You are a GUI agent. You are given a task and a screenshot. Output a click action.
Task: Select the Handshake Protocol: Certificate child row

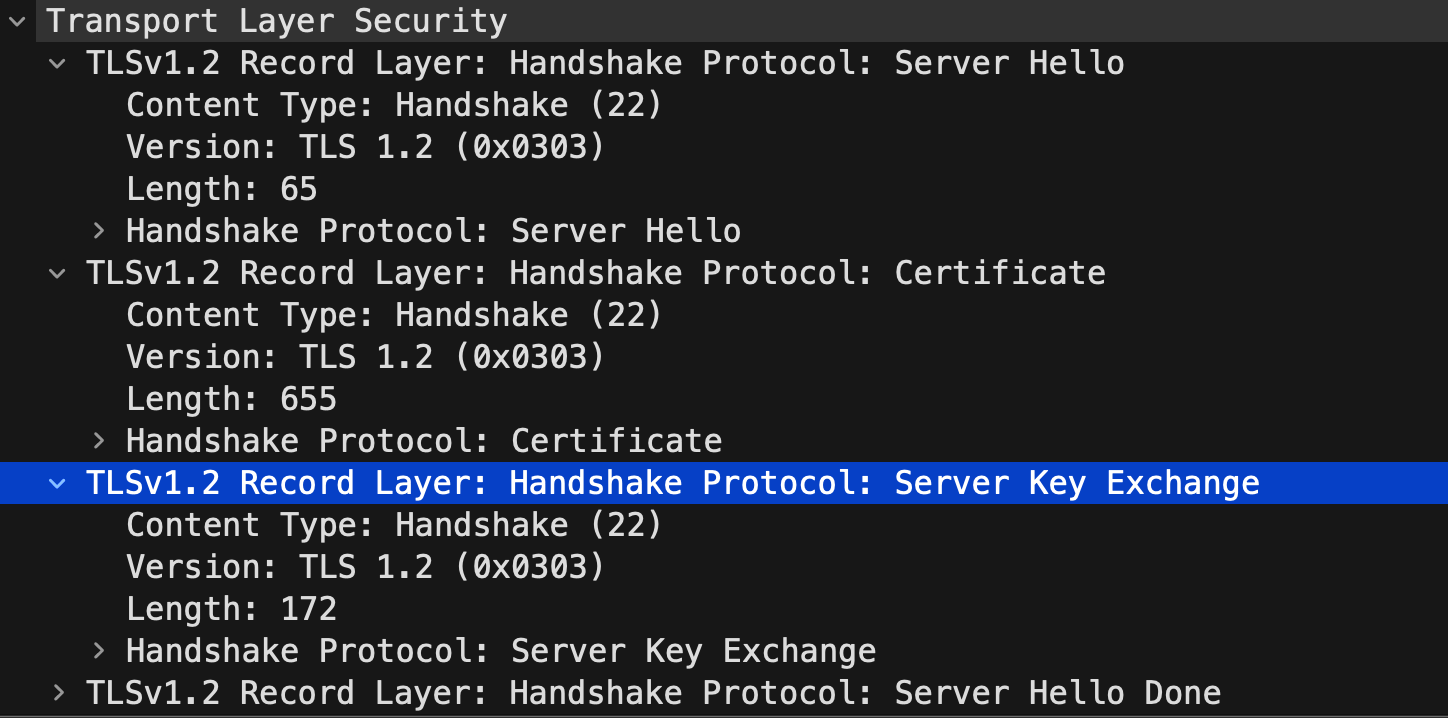click(x=423, y=441)
